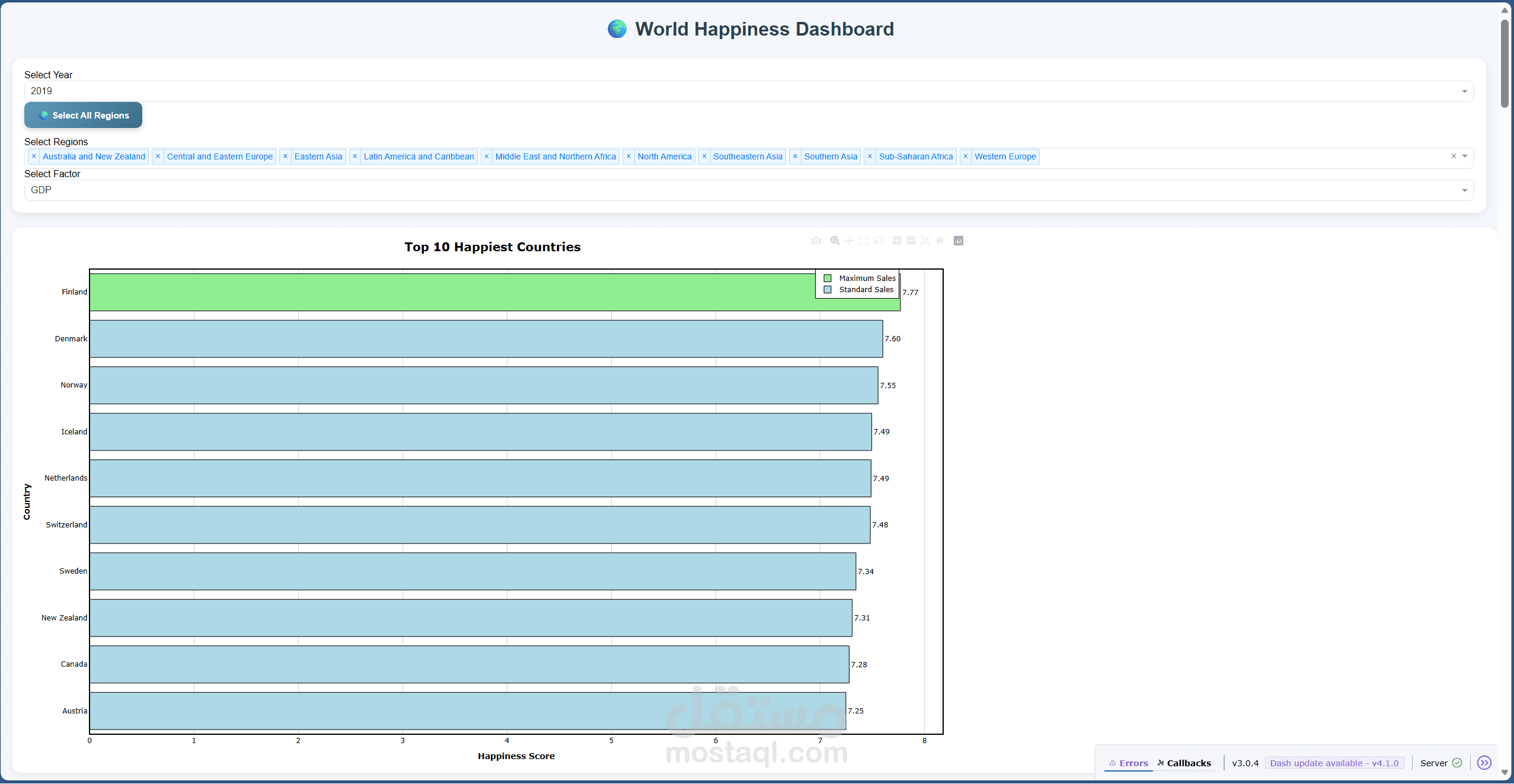The width and height of the screenshot is (1514, 784).
Task: Click the Austria bar in chart
Action: coord(468,711)
